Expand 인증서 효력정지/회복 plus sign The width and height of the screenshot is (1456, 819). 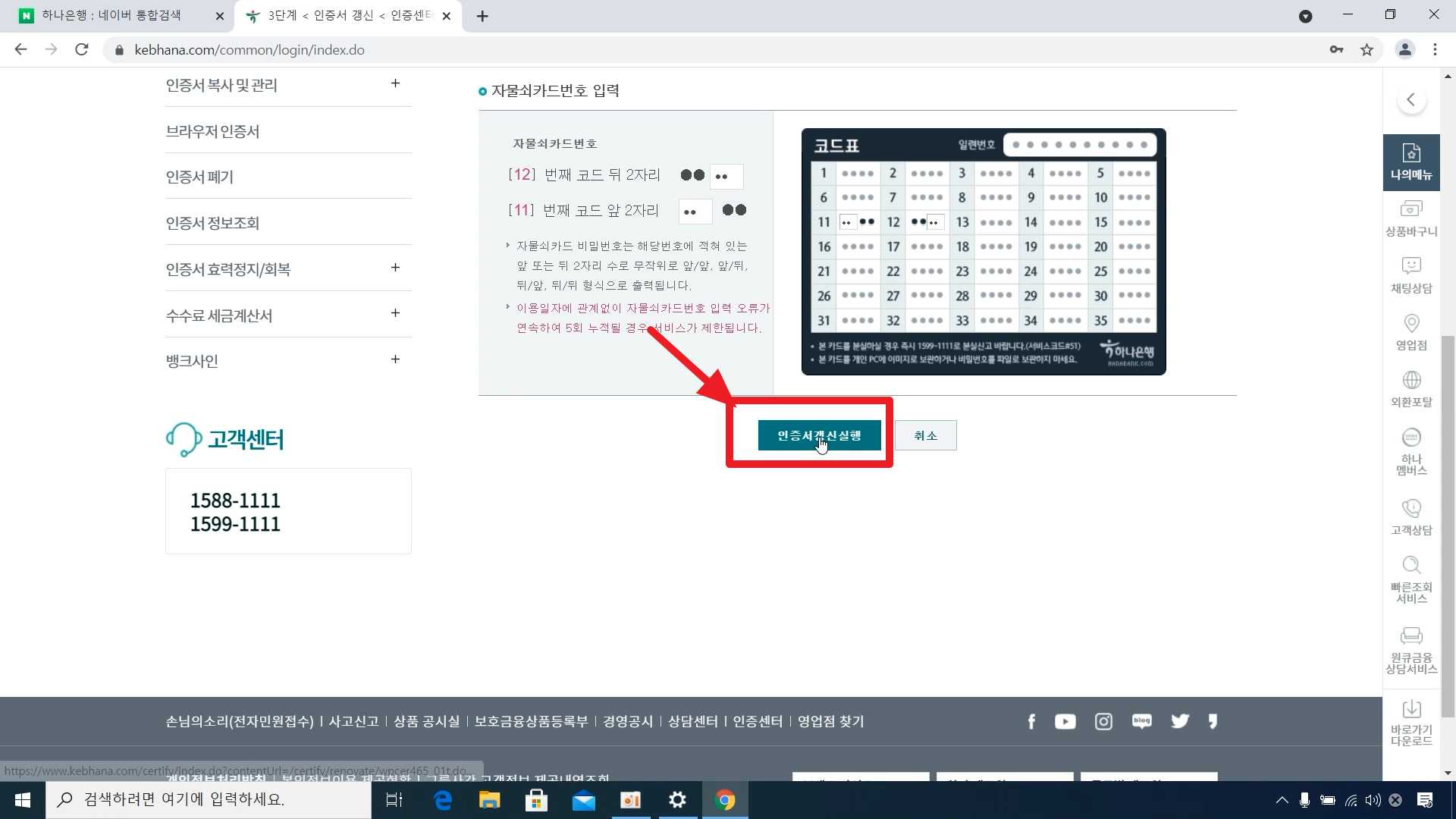tap(395, 268)
